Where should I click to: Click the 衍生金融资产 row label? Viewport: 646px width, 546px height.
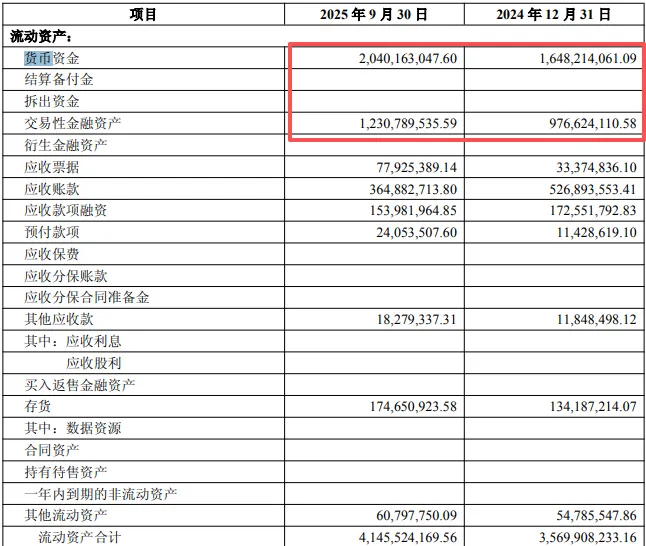coord(66,145)
